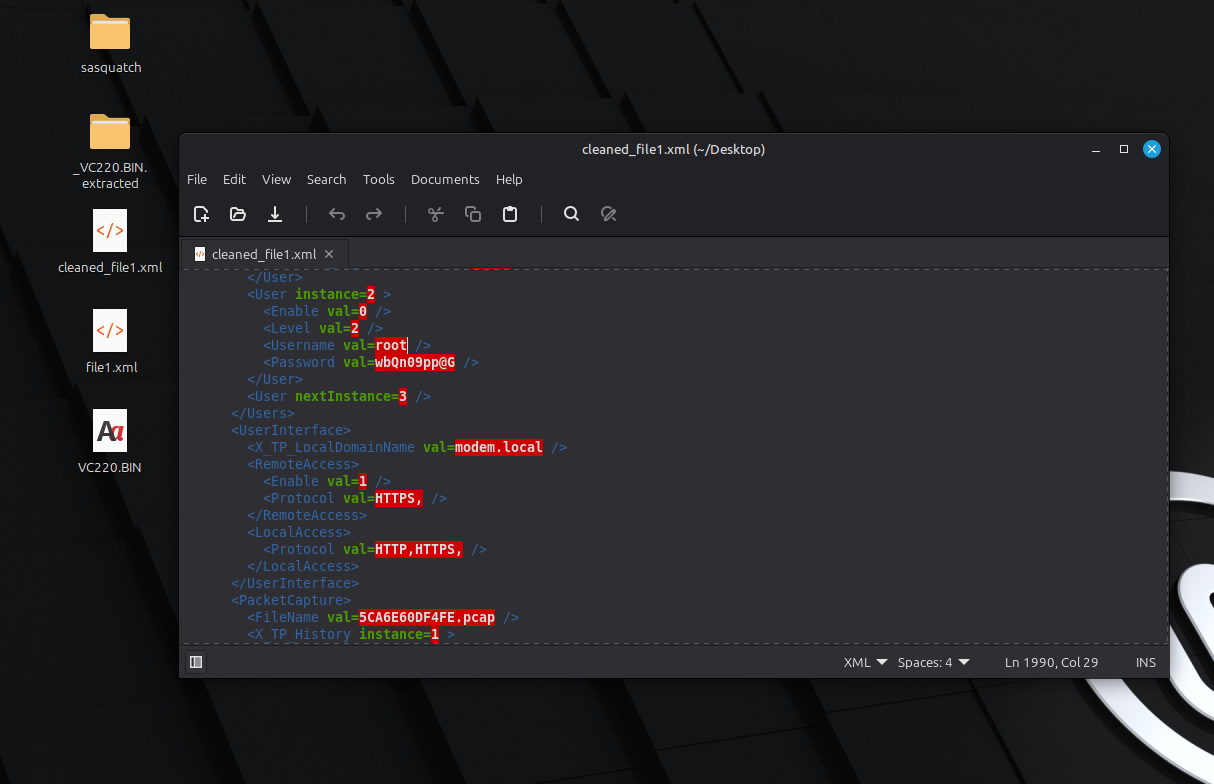The height and width of the screenshot is (784, 1214).
Task: Click the <LocalAccess> opening tag
Action: pyautogui.click(x=299, y=532)
